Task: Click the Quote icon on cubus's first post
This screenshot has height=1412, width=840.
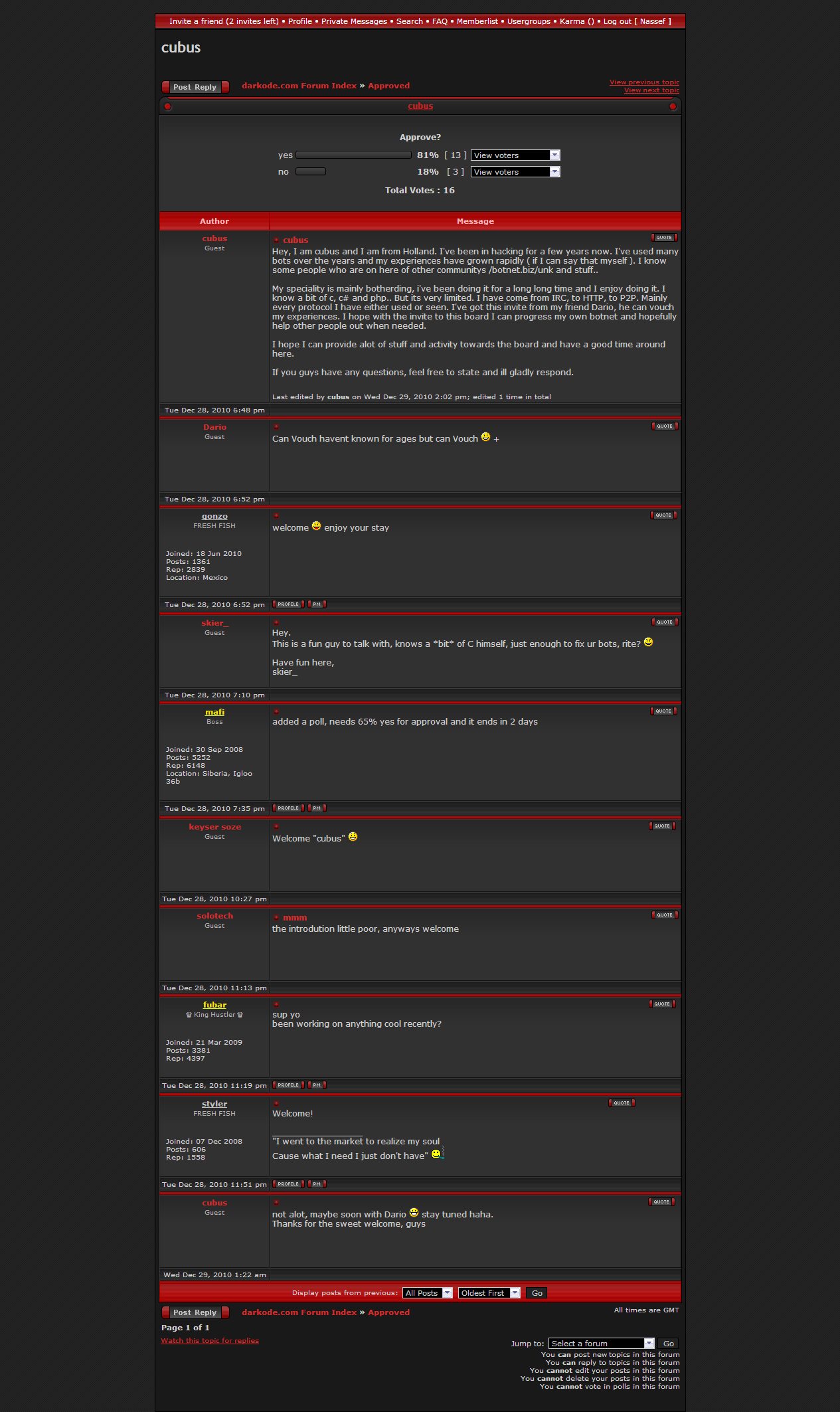Action: coord(663,238)
